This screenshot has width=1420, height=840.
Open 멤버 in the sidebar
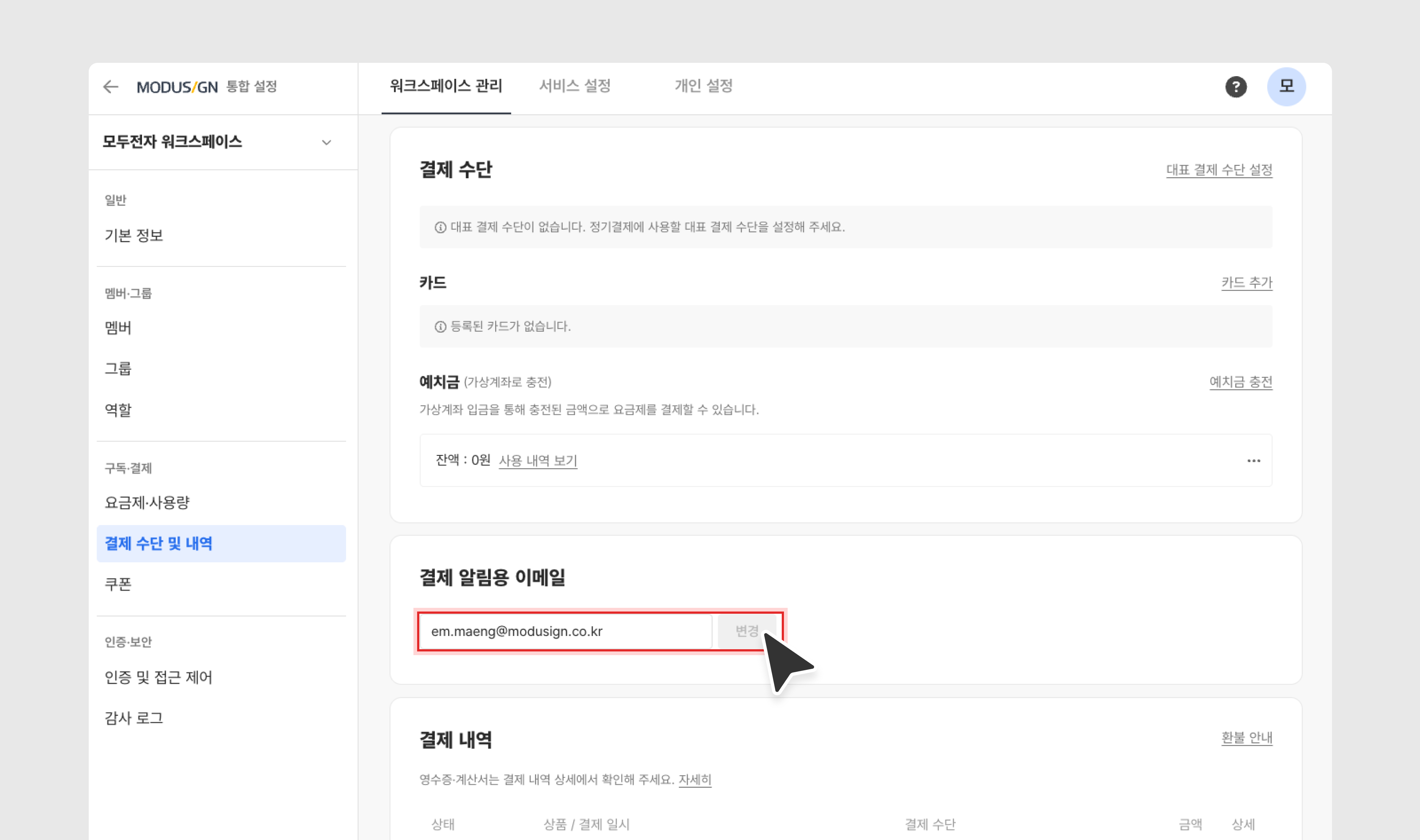pyautogui.click(x=118, y=328)
